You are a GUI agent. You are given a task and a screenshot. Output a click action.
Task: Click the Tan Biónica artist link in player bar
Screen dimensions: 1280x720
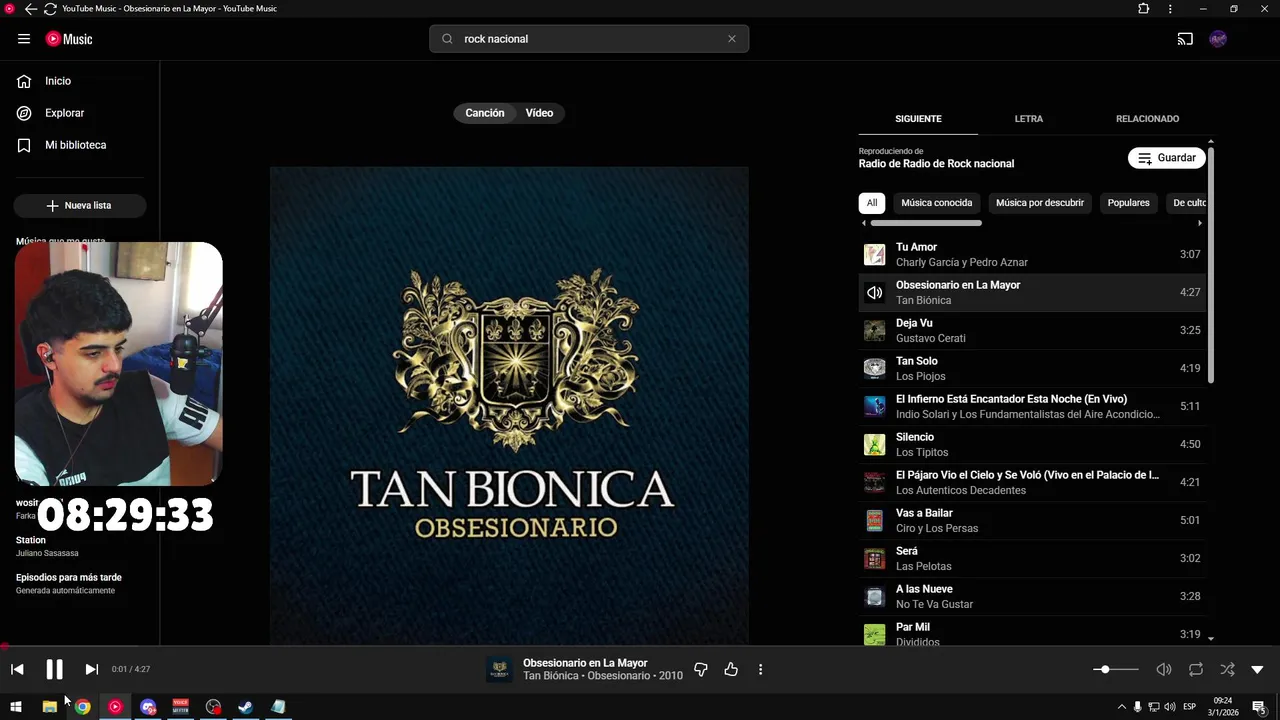tap(551, 676)
